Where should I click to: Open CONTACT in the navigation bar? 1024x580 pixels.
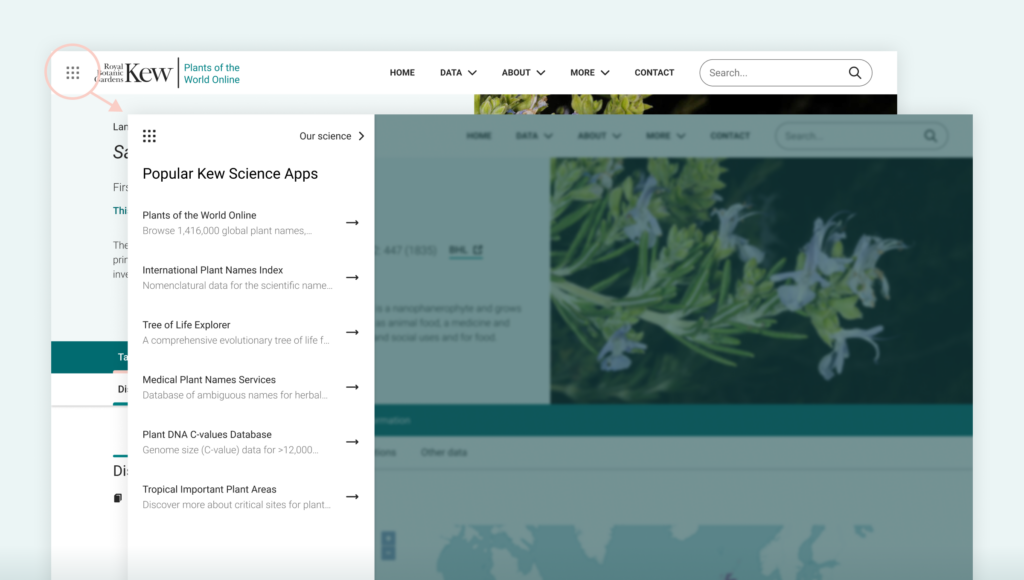point(654,72)
